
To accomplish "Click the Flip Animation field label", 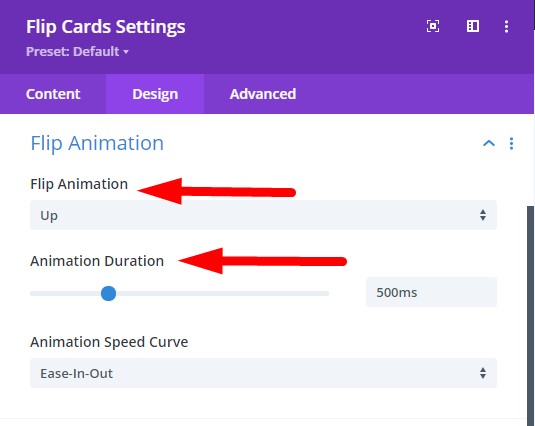I will point(79,184).
